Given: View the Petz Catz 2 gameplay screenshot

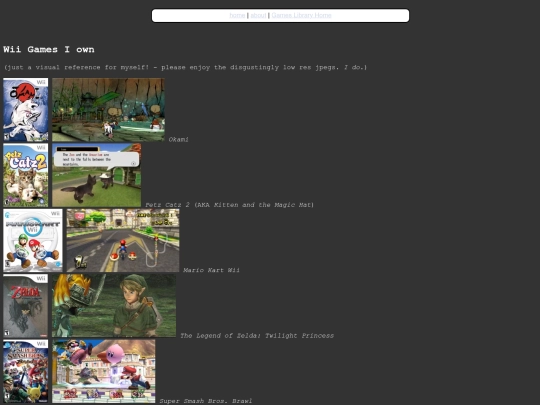Looking at the screenshot, I should click(96, 175).
